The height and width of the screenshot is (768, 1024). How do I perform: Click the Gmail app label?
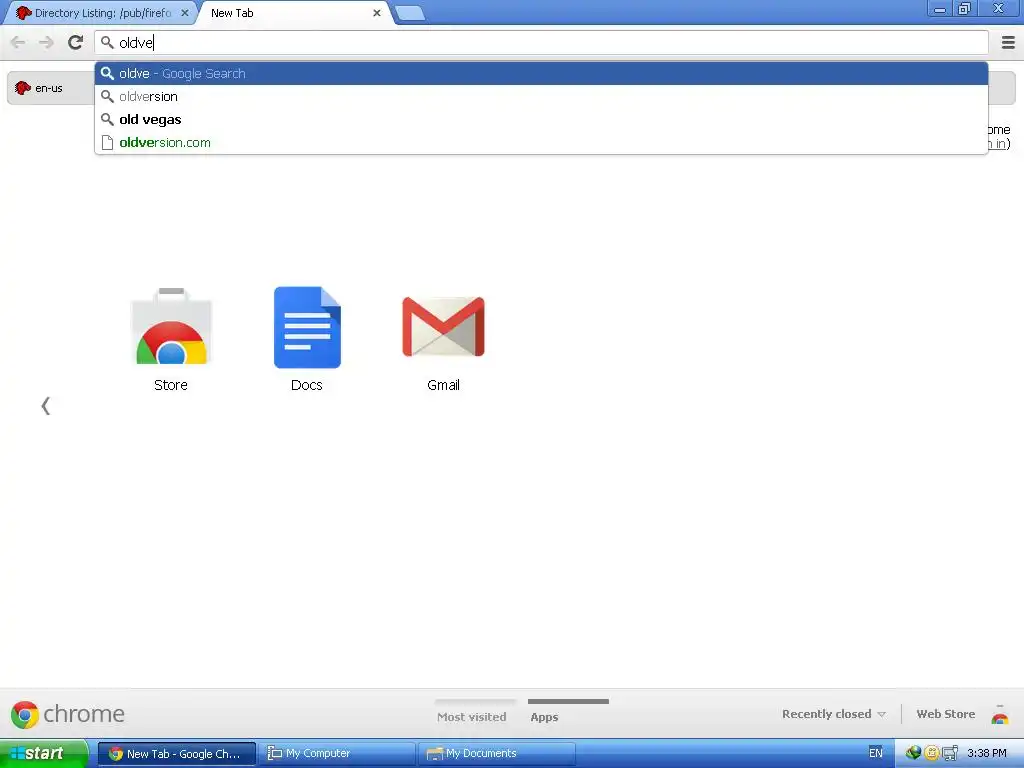[443, 385]
